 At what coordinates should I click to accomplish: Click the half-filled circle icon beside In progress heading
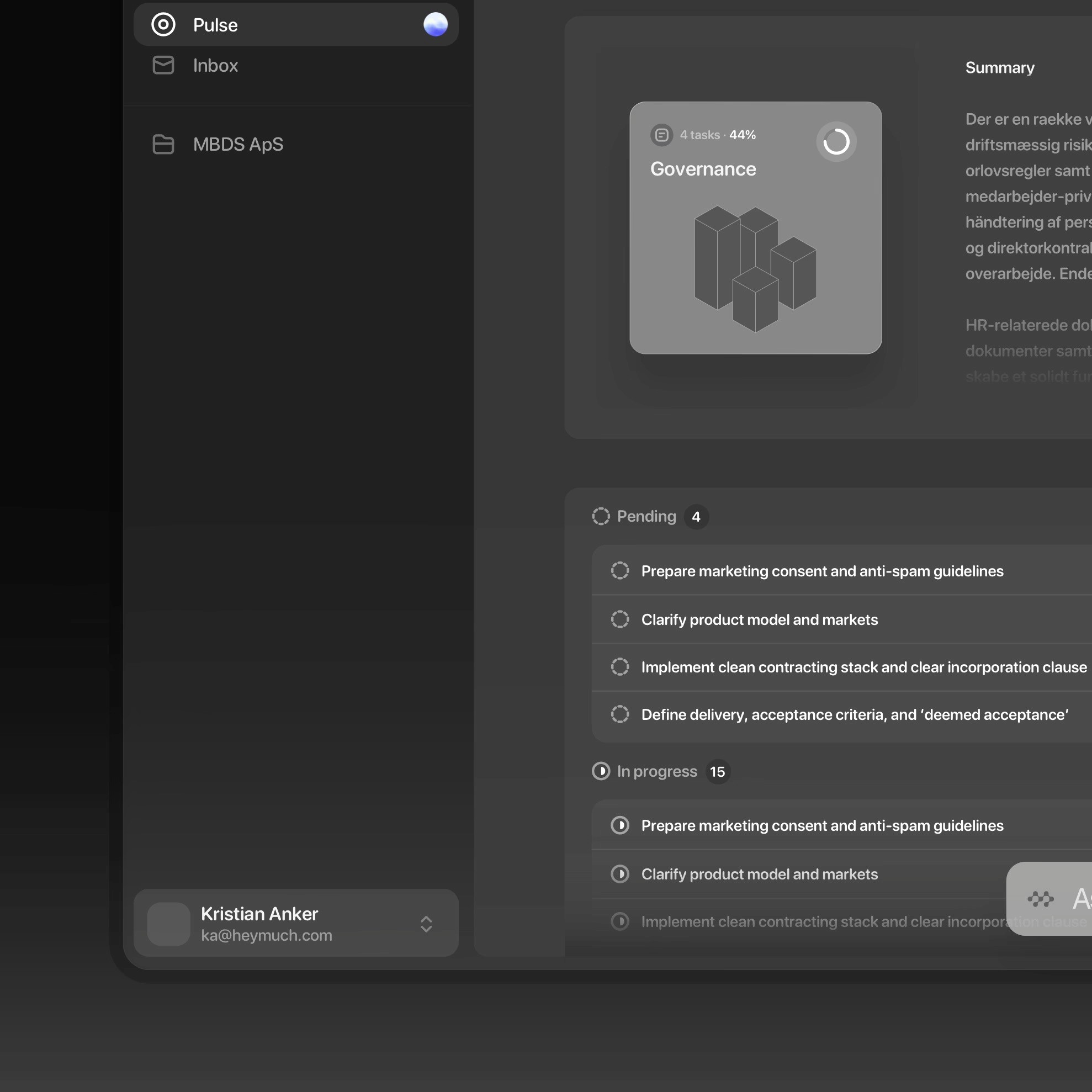601,771
